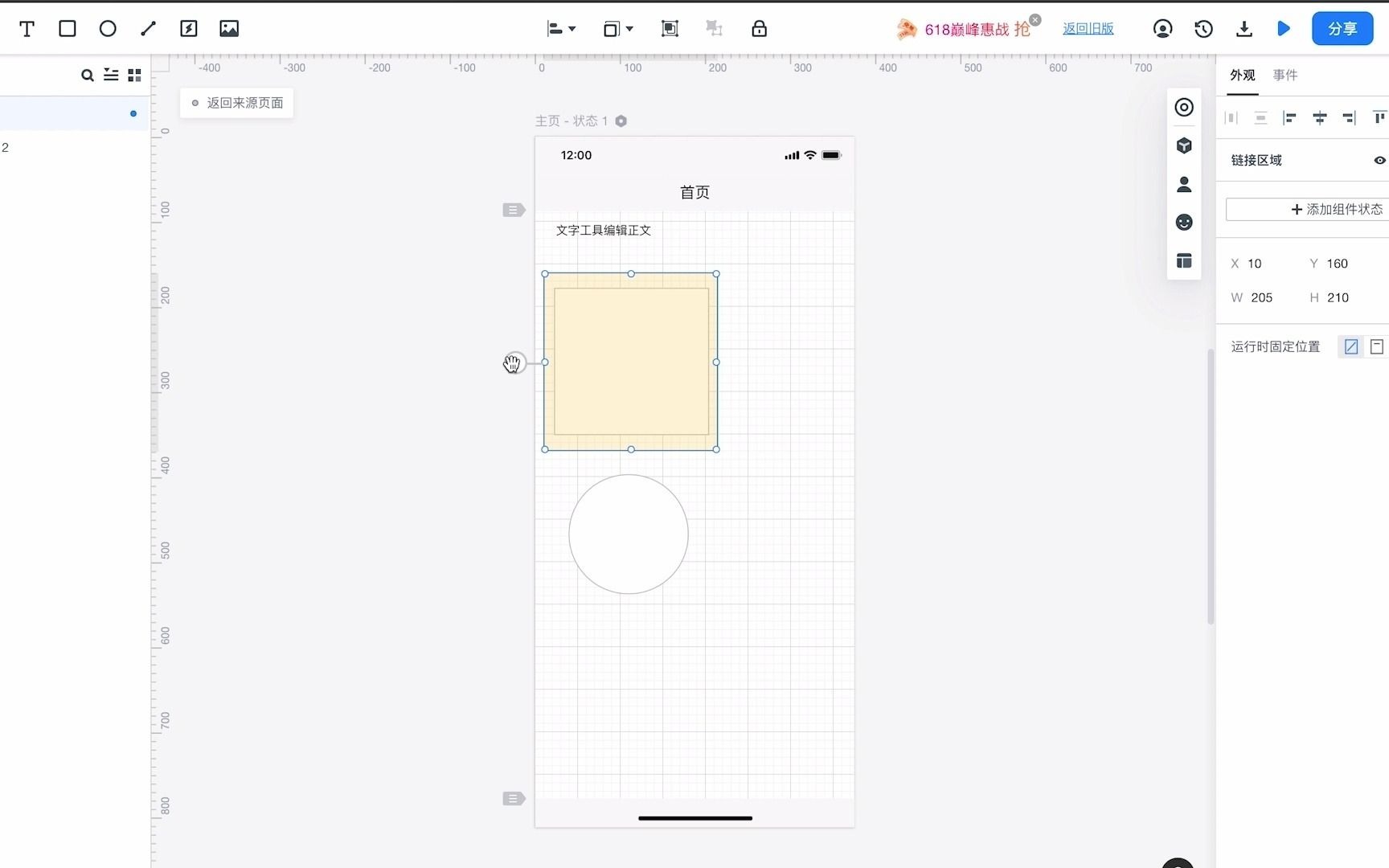Switch to list view in left panel
The height and width of the screenshot is (868, 1389).
111,76
